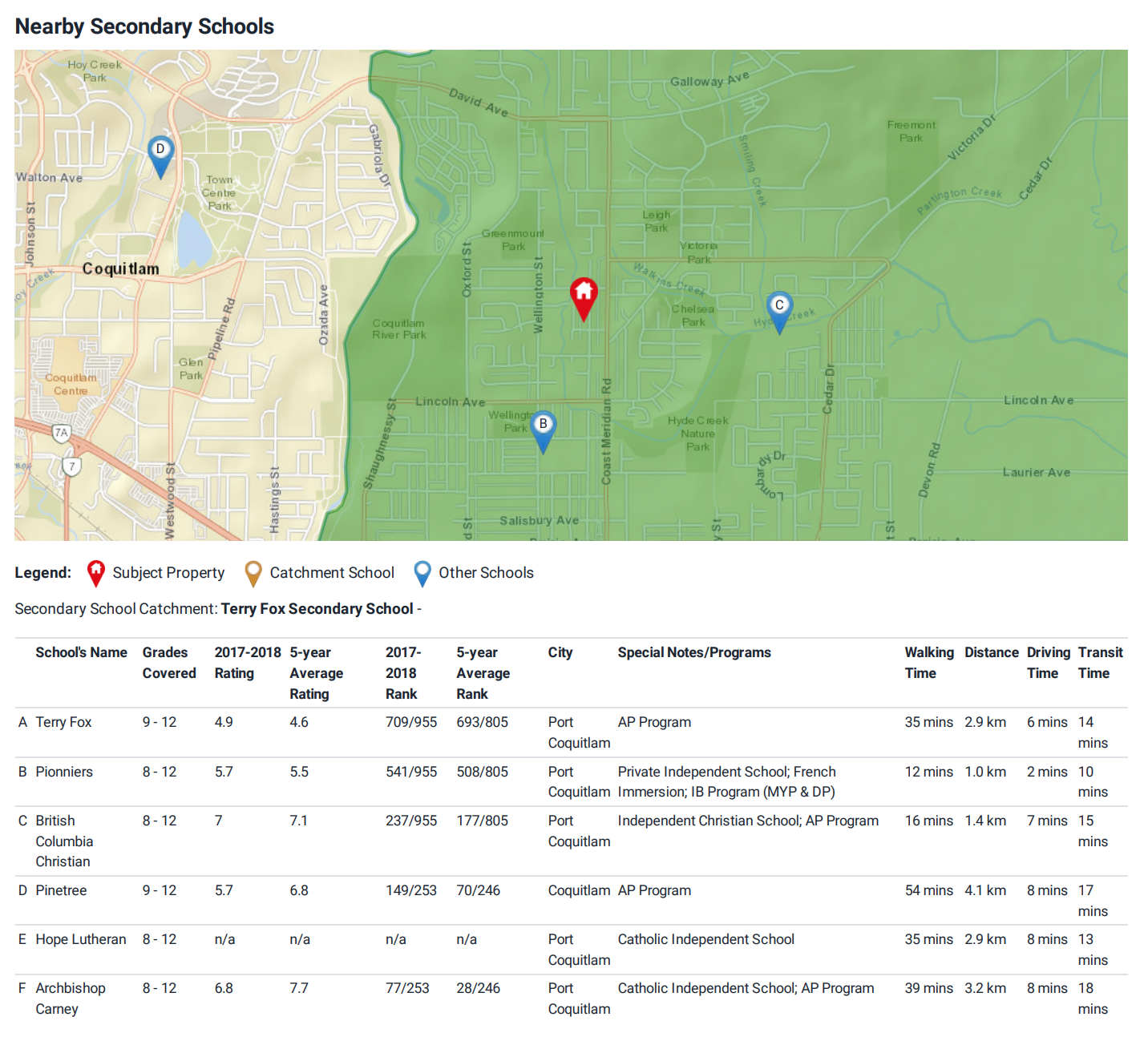Click Archbishop Carney 5-year rating 7.7
This screenshot has width=1148, height=1053.
coord(299,988)
